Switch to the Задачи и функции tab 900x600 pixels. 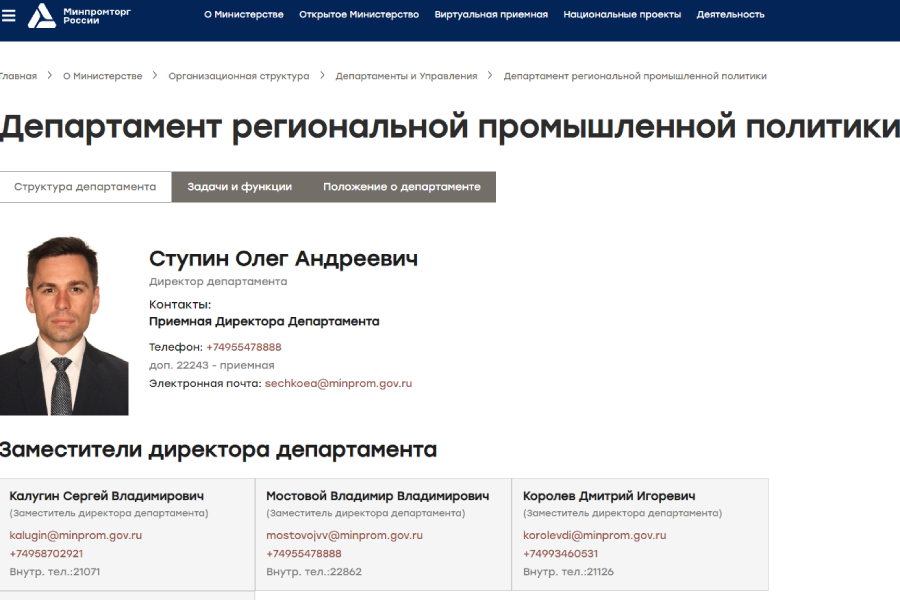237,186
